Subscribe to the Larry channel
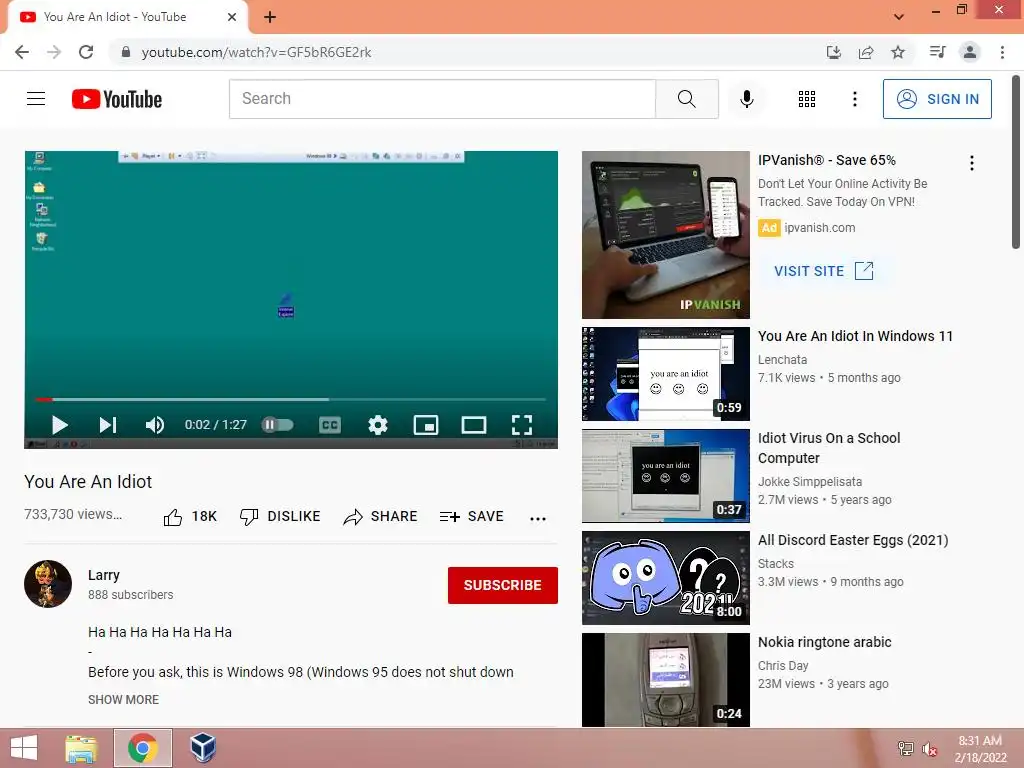The height and width of the screenshot is (768, 1024). point(502,585)
